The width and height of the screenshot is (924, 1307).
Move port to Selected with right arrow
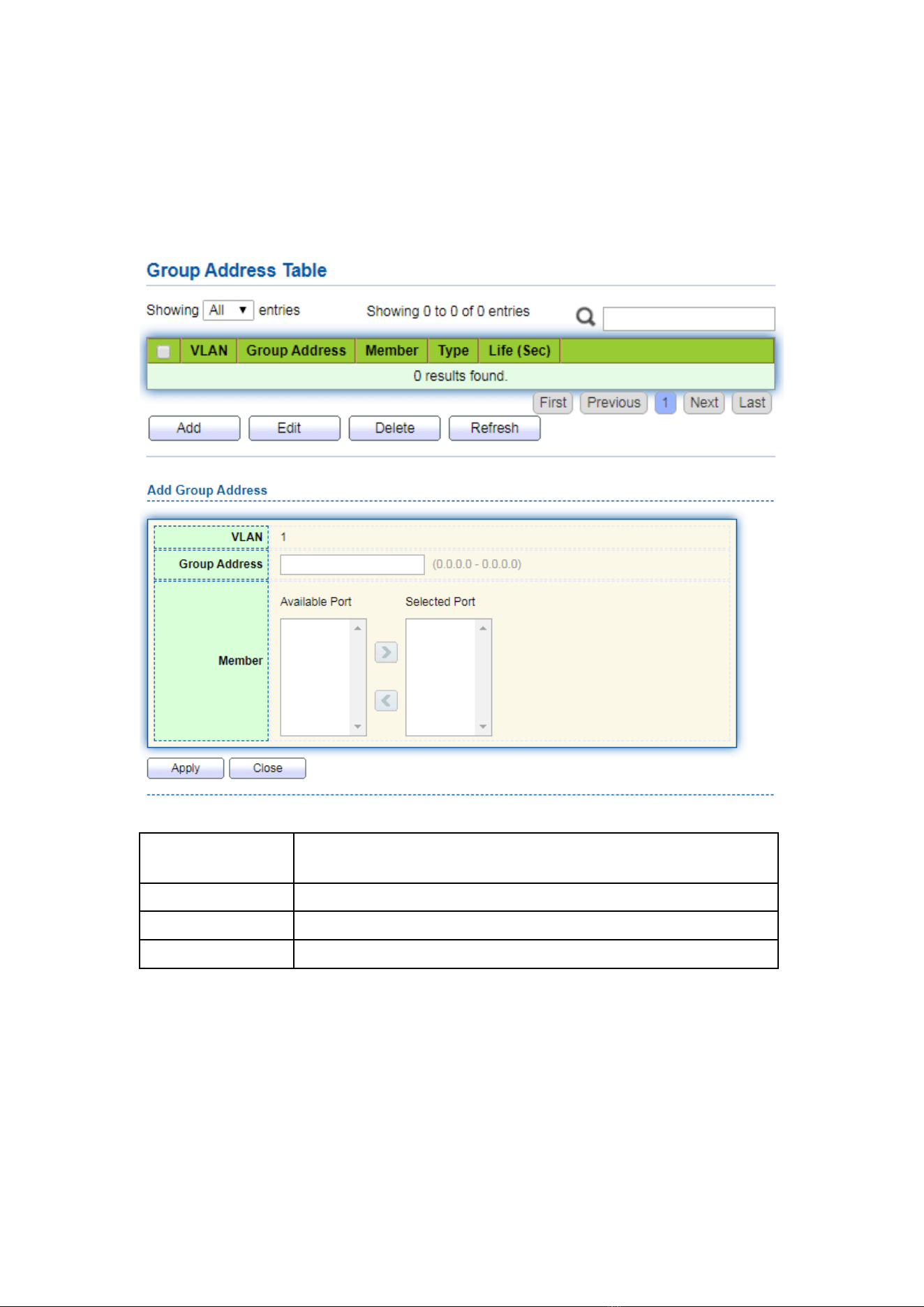tap(386, 652)
